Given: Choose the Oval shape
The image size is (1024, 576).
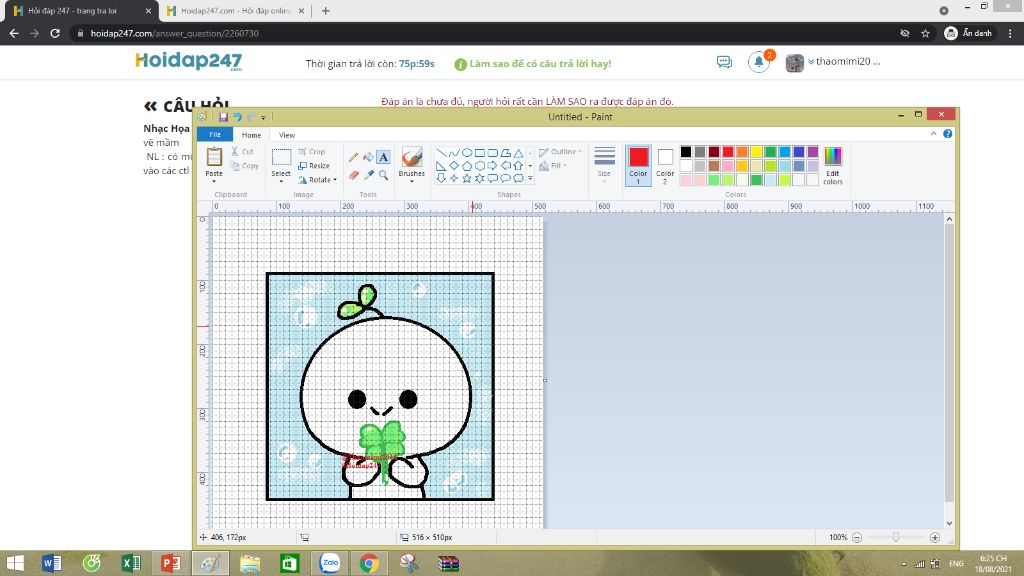Looking at the screenshot, I should 467,153.
